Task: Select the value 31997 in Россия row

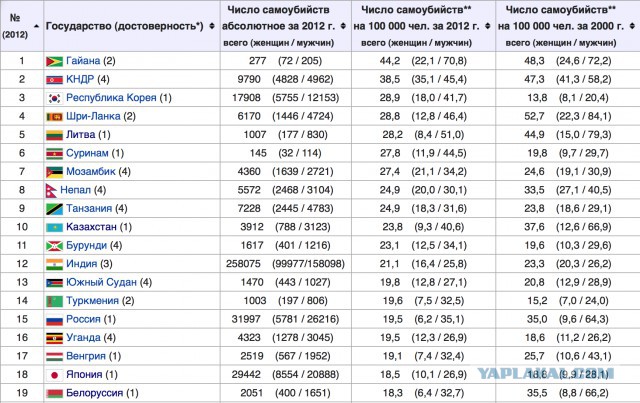Action: point(246,319)
